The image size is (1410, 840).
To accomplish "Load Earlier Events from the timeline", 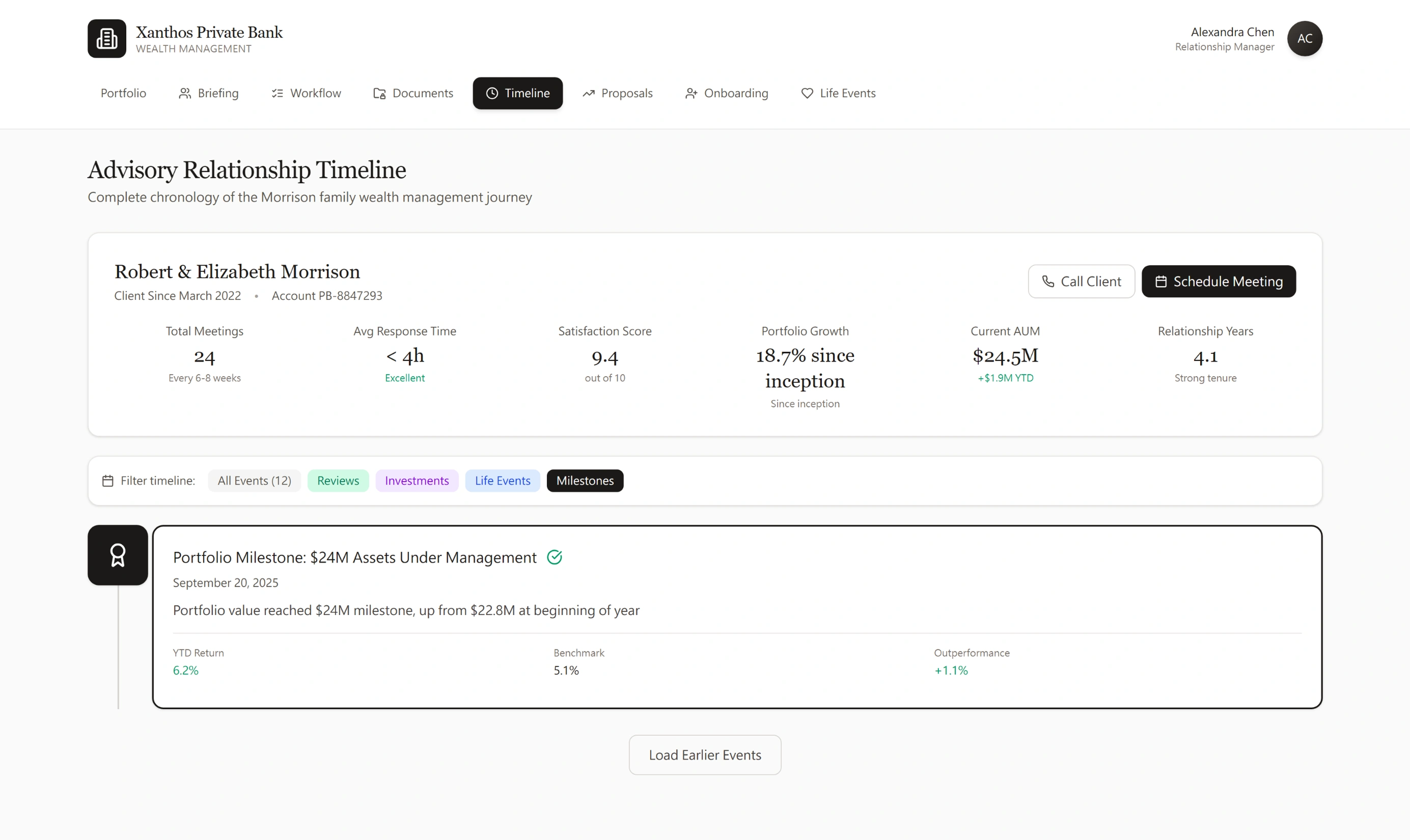I will [x=705, y=754].
